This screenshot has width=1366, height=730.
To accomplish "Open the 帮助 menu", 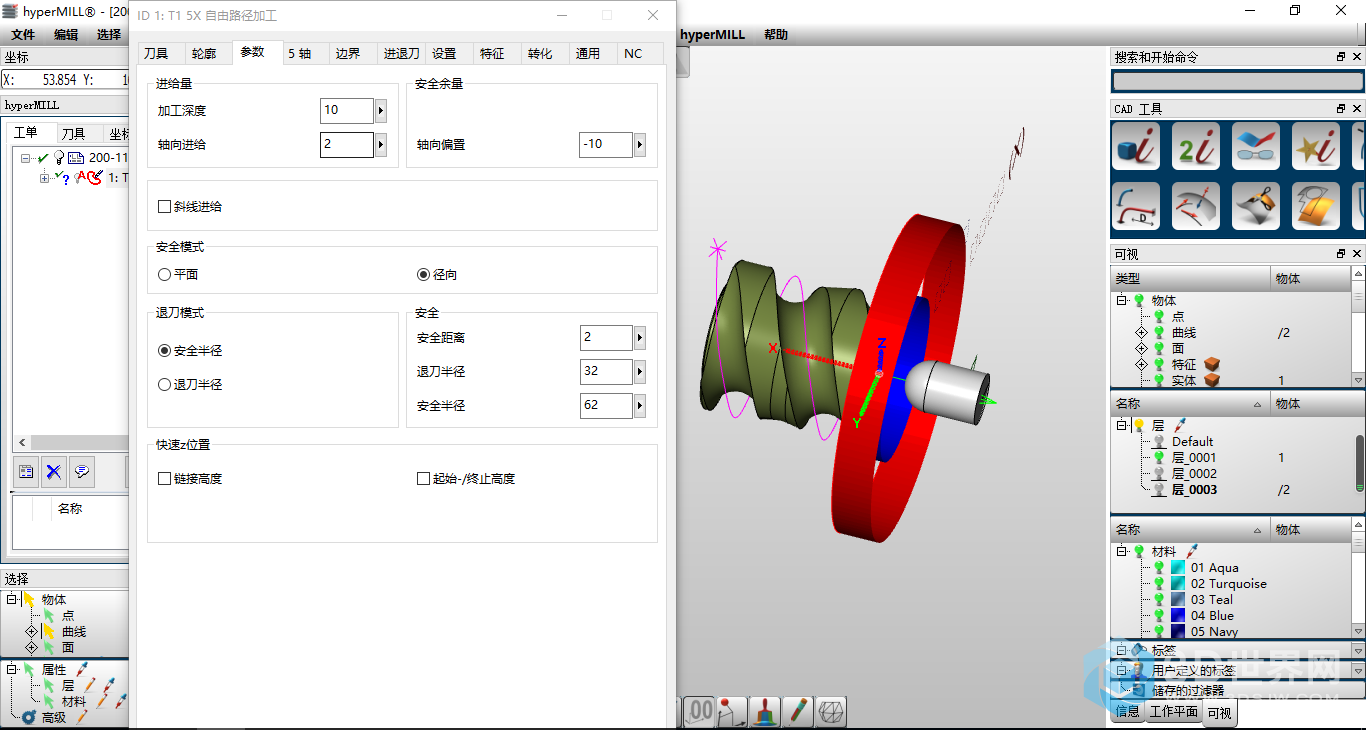I will tap(775, 34).
